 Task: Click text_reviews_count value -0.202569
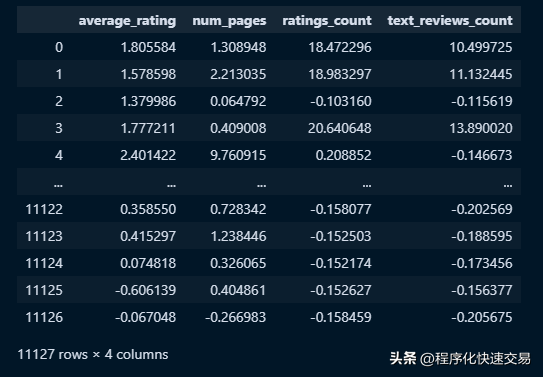point(482,209)
